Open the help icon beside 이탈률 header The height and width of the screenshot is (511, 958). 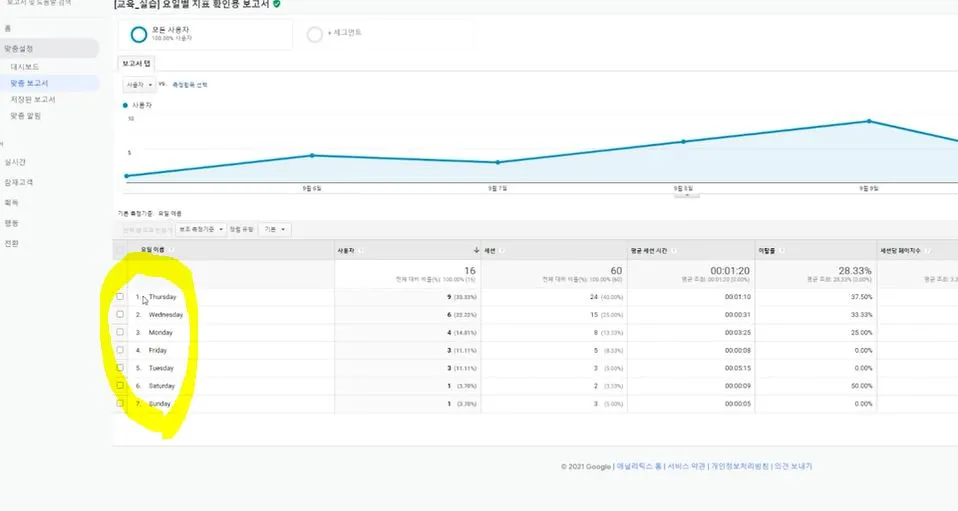782,251
